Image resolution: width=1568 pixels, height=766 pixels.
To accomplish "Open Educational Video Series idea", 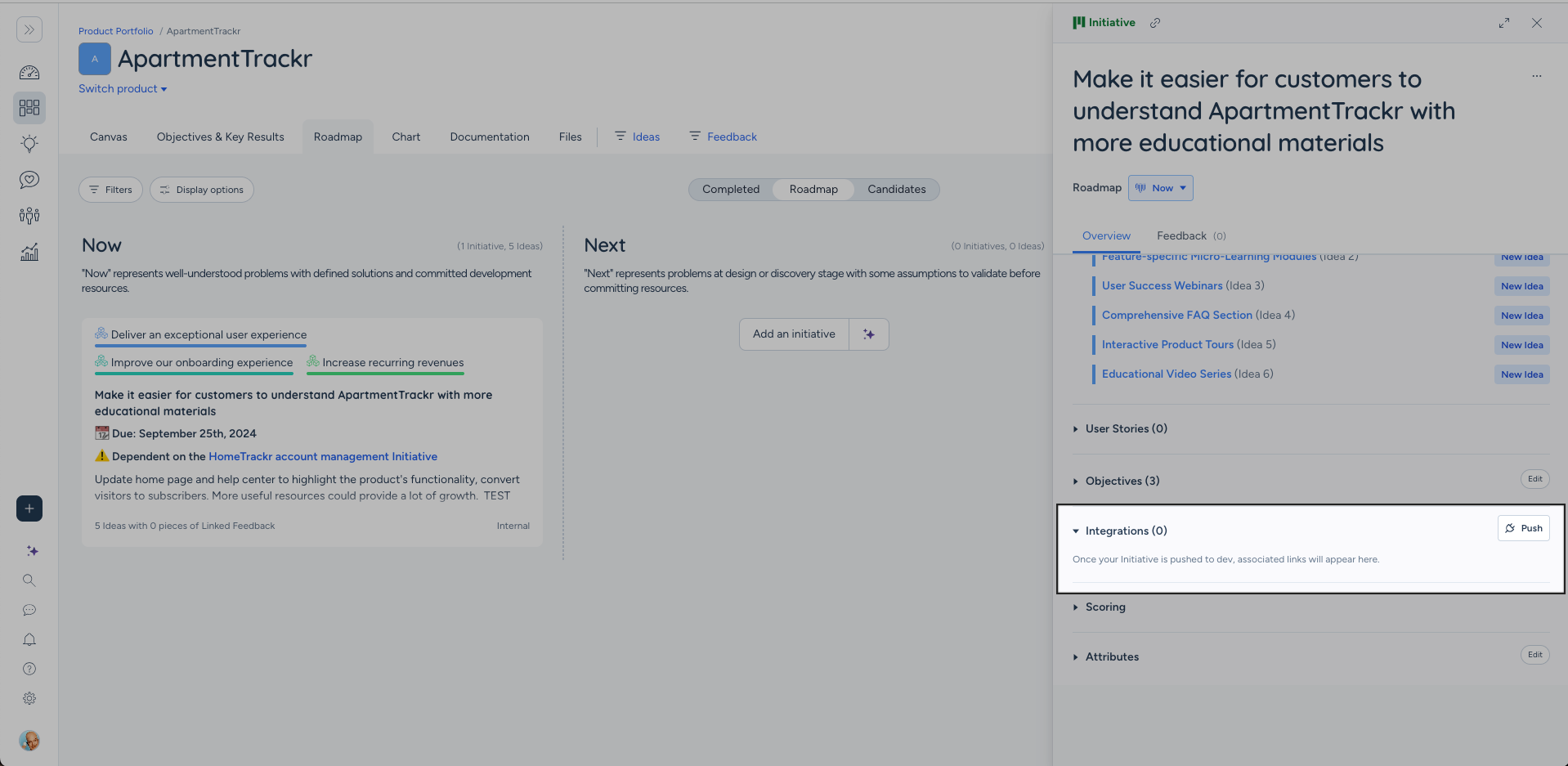I will [x=1167, y=374].
